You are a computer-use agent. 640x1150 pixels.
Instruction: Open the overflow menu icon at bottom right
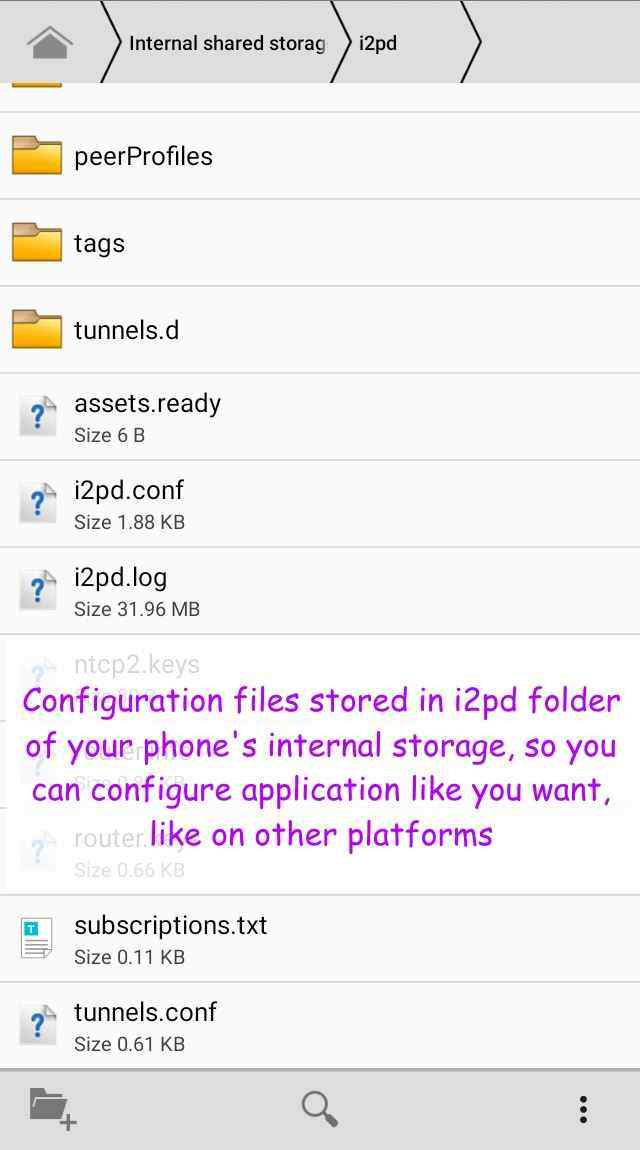pos(582,1108)
